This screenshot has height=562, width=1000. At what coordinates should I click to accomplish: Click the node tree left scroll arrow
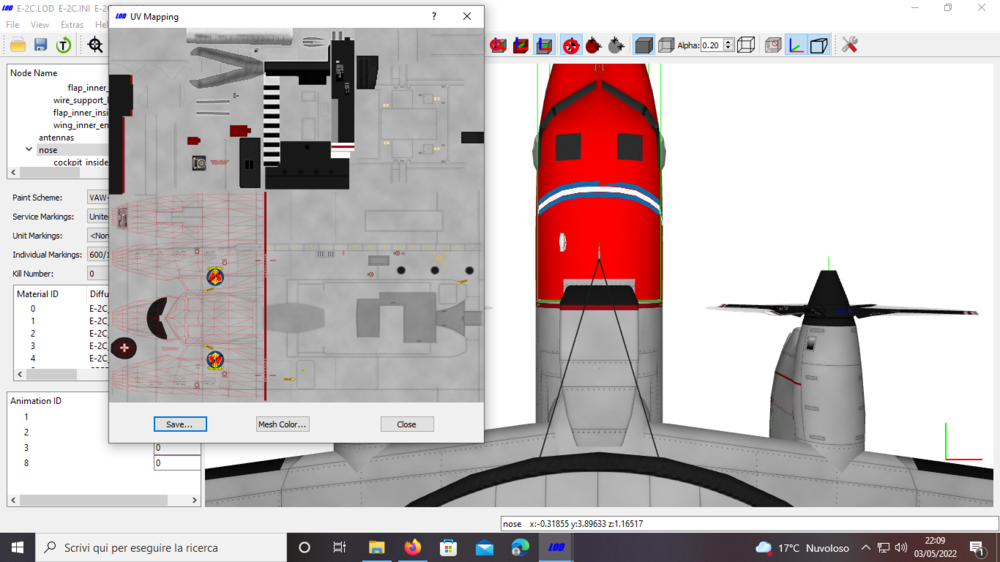pyautogui.click(x=13, y=172)
